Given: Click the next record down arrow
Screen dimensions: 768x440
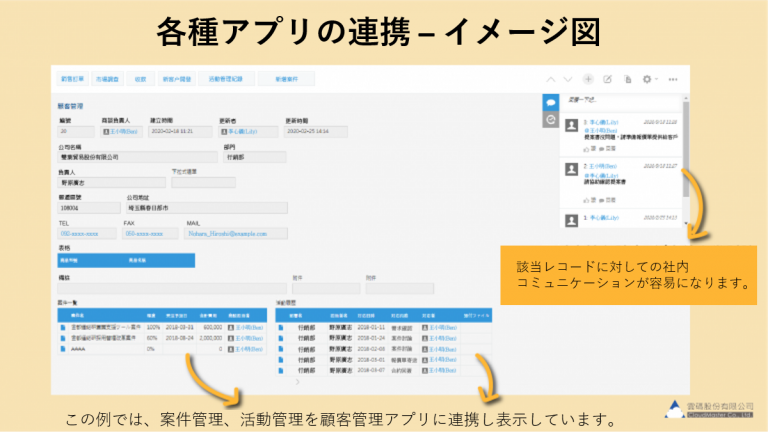Looking at the screenshot, I should [x=567, y=78].
